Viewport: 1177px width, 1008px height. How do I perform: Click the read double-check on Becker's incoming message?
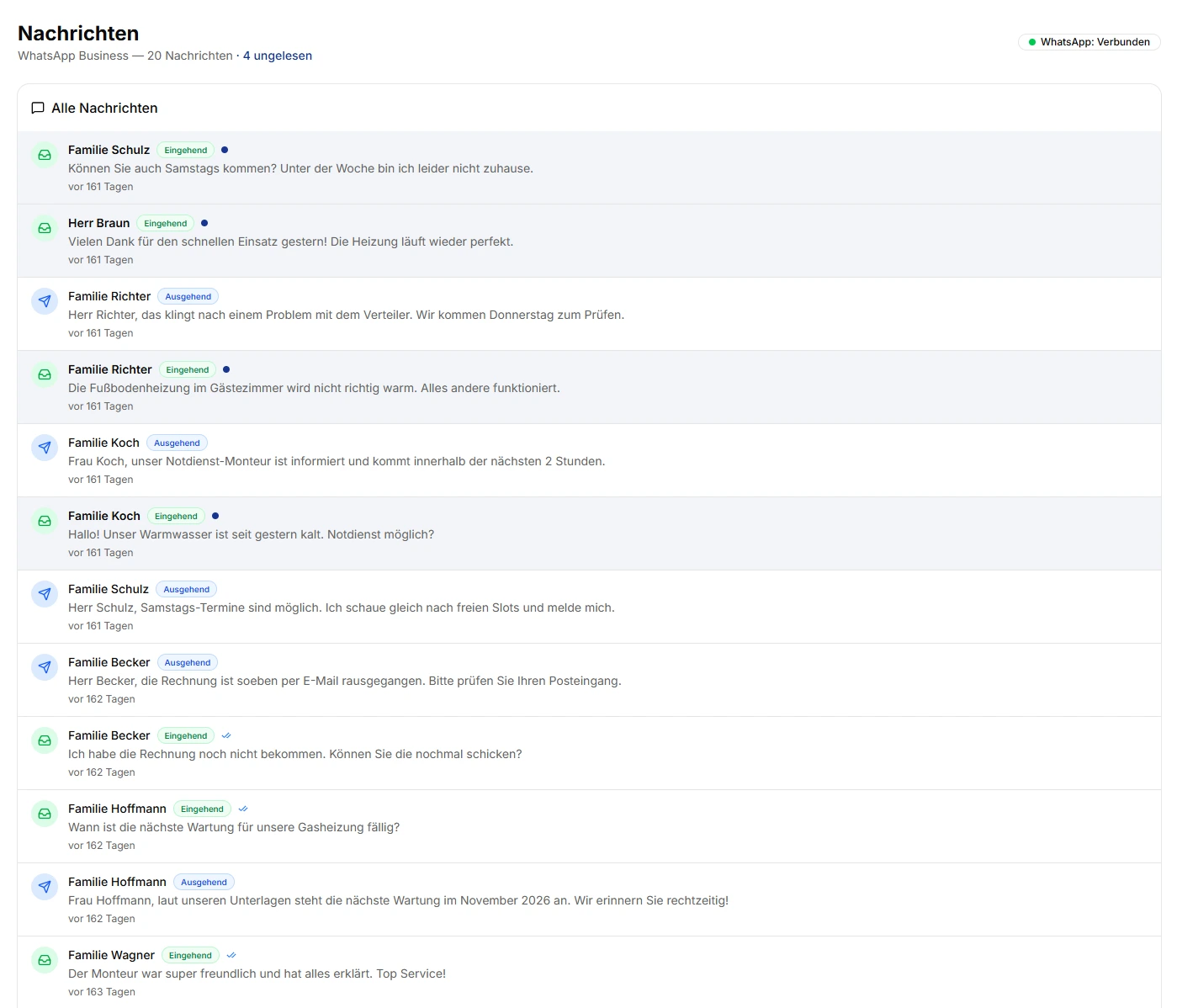pyautogui.click(x=226, y=735)
